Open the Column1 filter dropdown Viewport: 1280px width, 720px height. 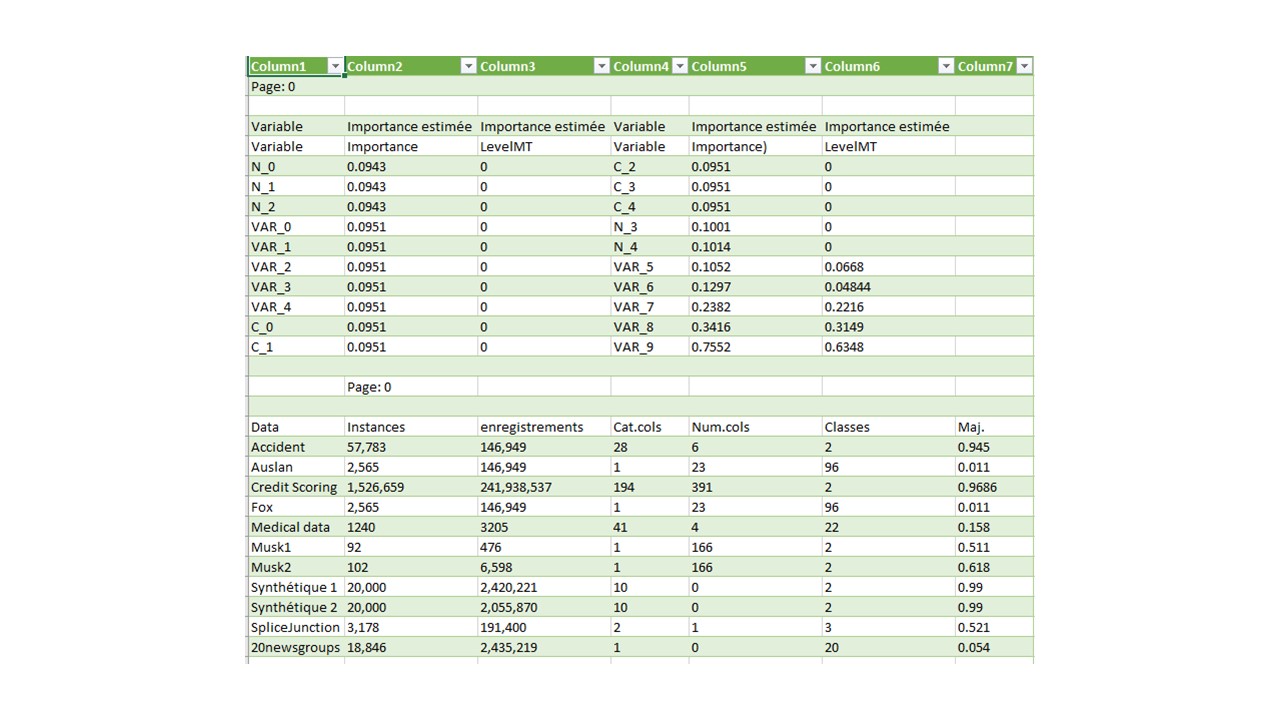click(335, 67)
